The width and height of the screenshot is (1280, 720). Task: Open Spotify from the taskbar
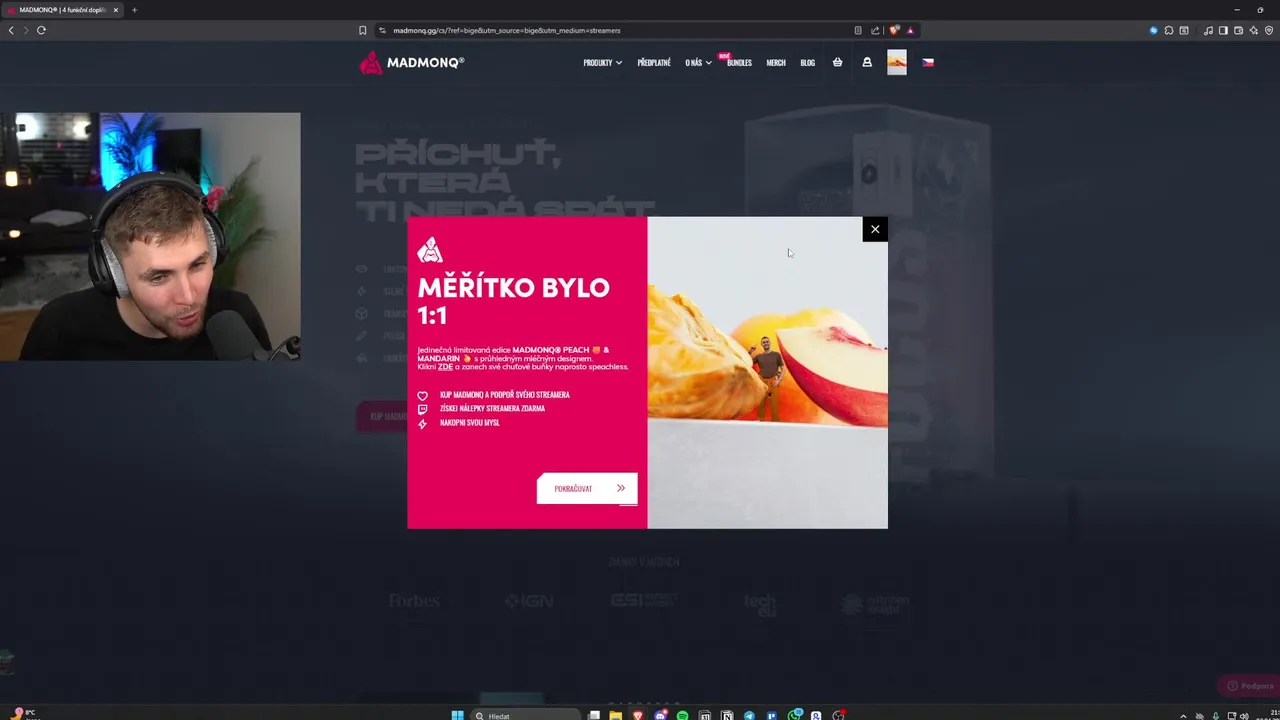(682, 715)
